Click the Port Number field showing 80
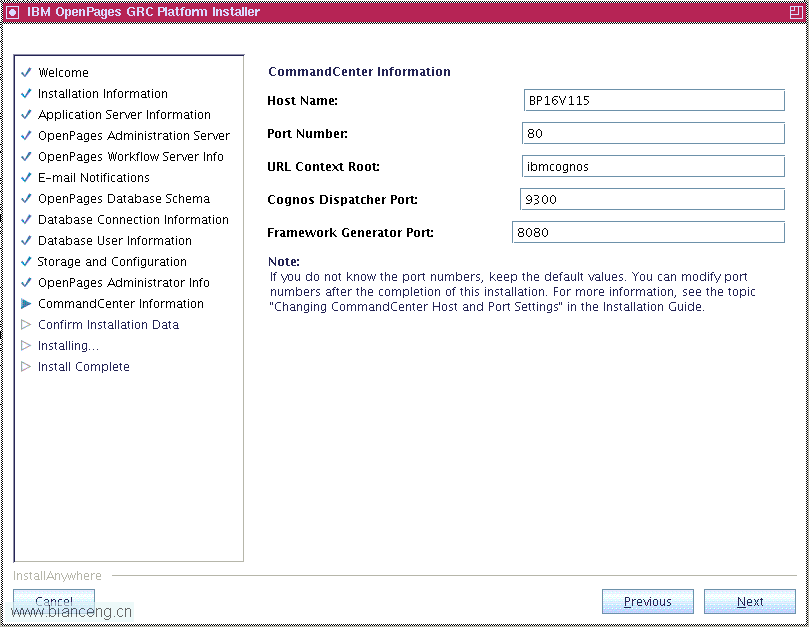Screen dimensions: 809x627 (x=653, y=133)
